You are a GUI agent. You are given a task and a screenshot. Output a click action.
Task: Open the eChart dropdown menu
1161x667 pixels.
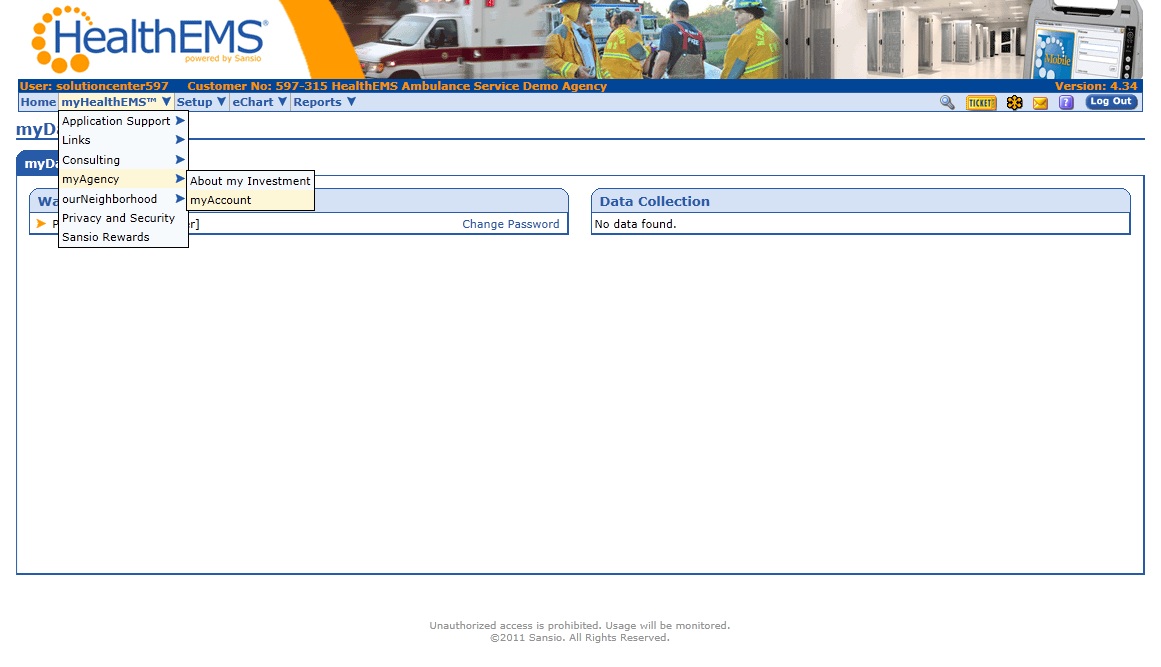[x=260, y=102]
